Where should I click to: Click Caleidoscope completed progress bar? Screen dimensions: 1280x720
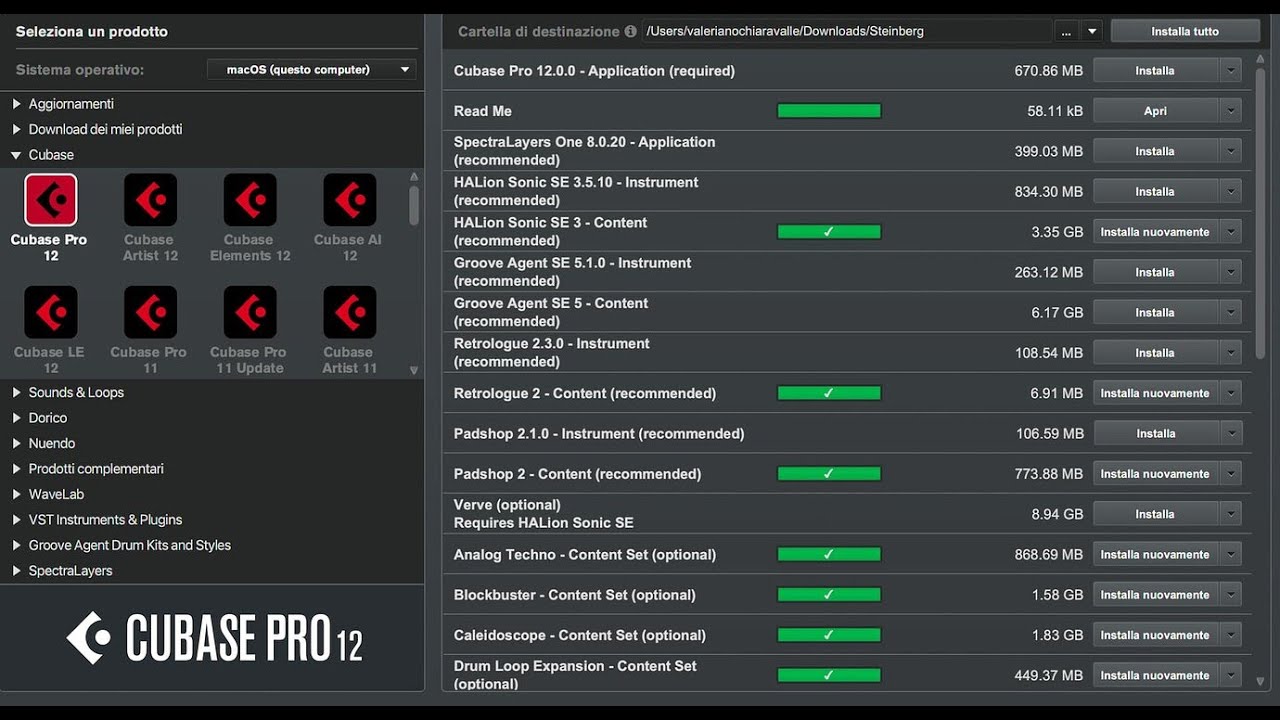coord(829,635)
